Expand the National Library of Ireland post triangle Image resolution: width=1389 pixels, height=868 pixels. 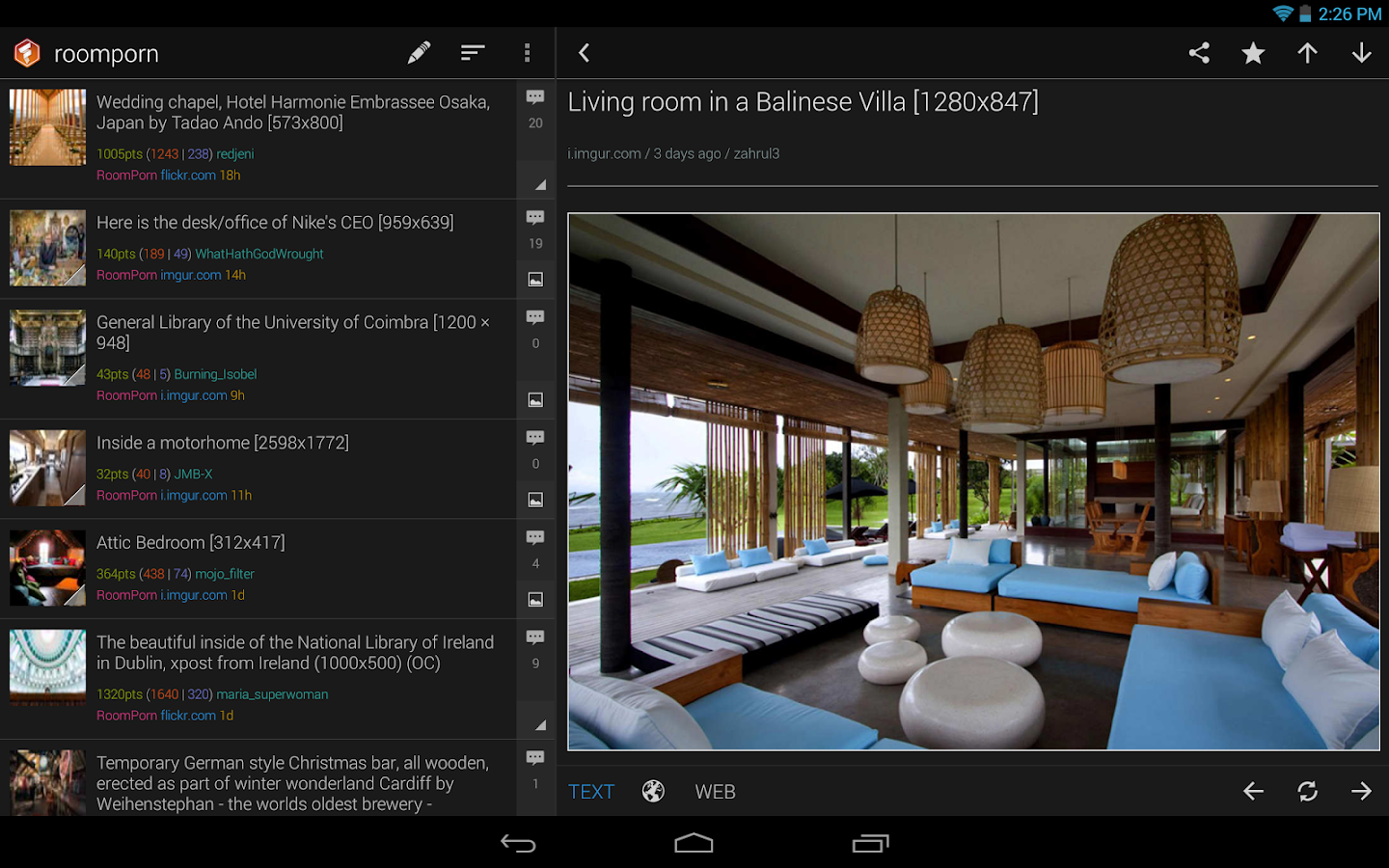tap(540, 724)
